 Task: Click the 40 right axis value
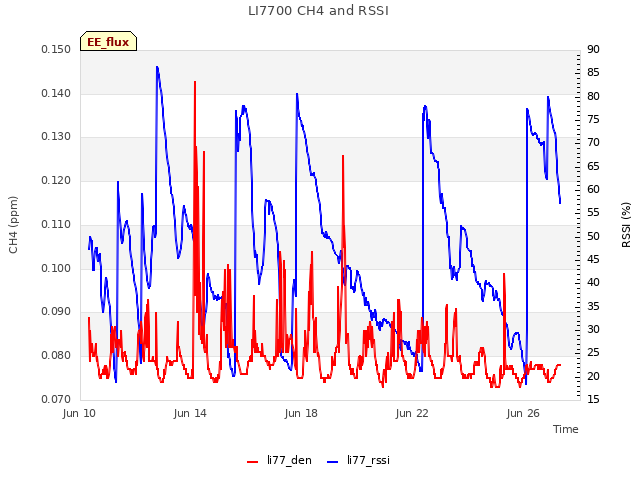593,283
